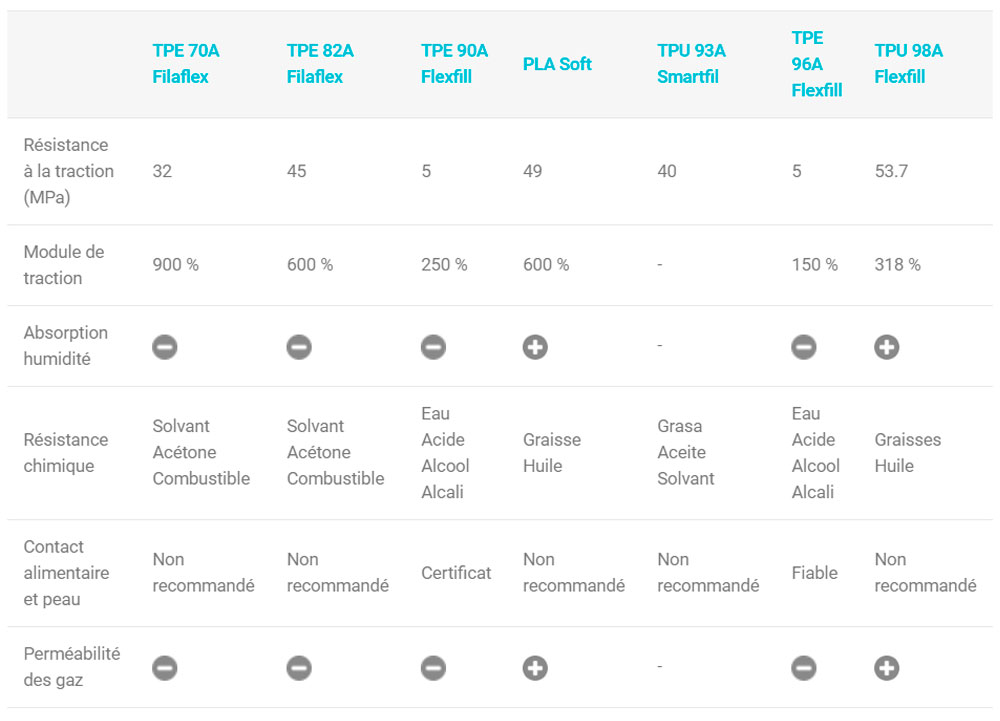
Task: Click plus icon for PLA Soft gas permeability
Action: (535, 668)
